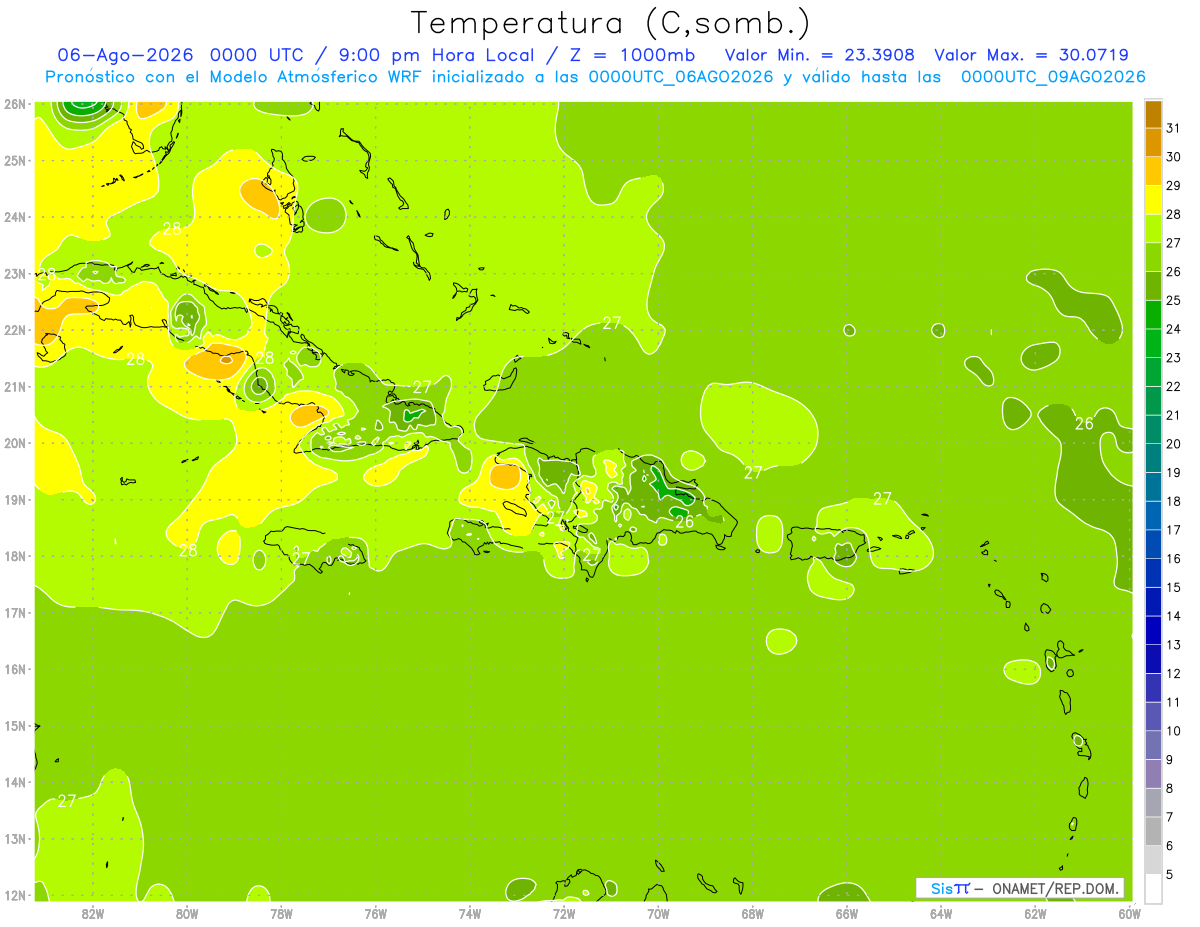This screenshot has width=1200, height=927.
Task: Click the brown swatch above 31 on color scale
Action: 1153,114
